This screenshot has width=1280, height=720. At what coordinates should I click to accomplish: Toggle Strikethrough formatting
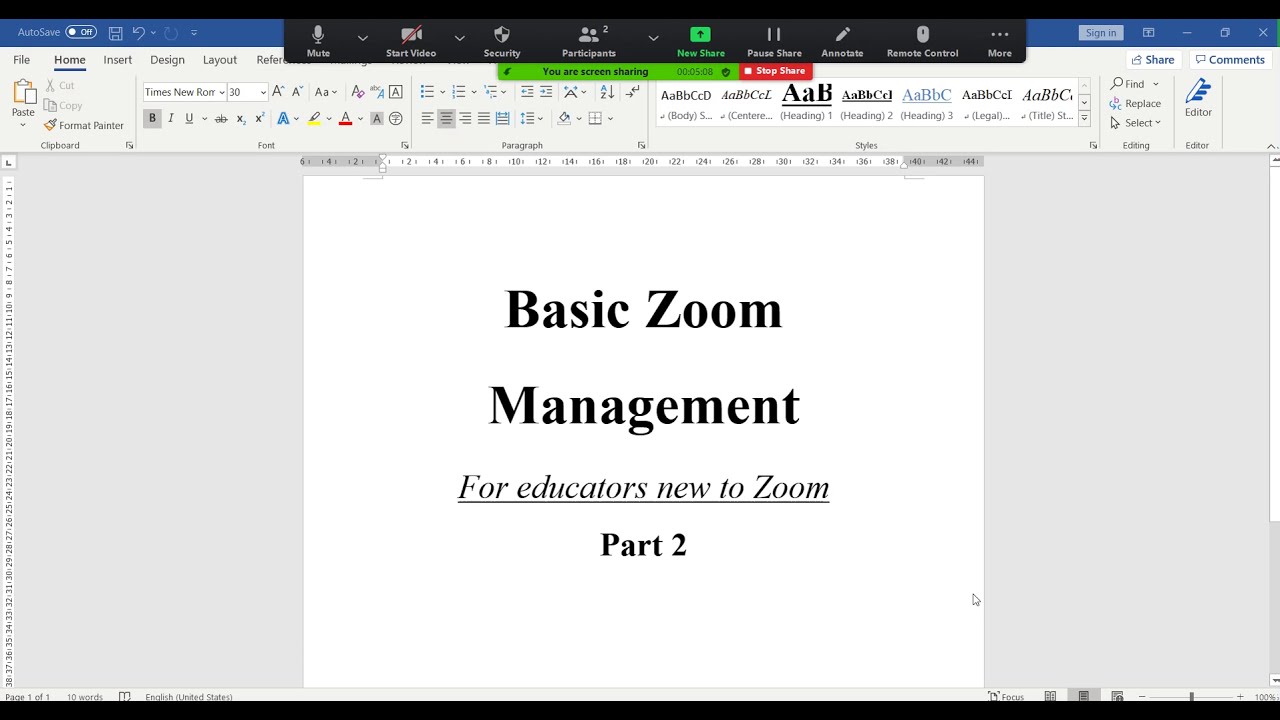pyautogui.click(x=221, y=118)
